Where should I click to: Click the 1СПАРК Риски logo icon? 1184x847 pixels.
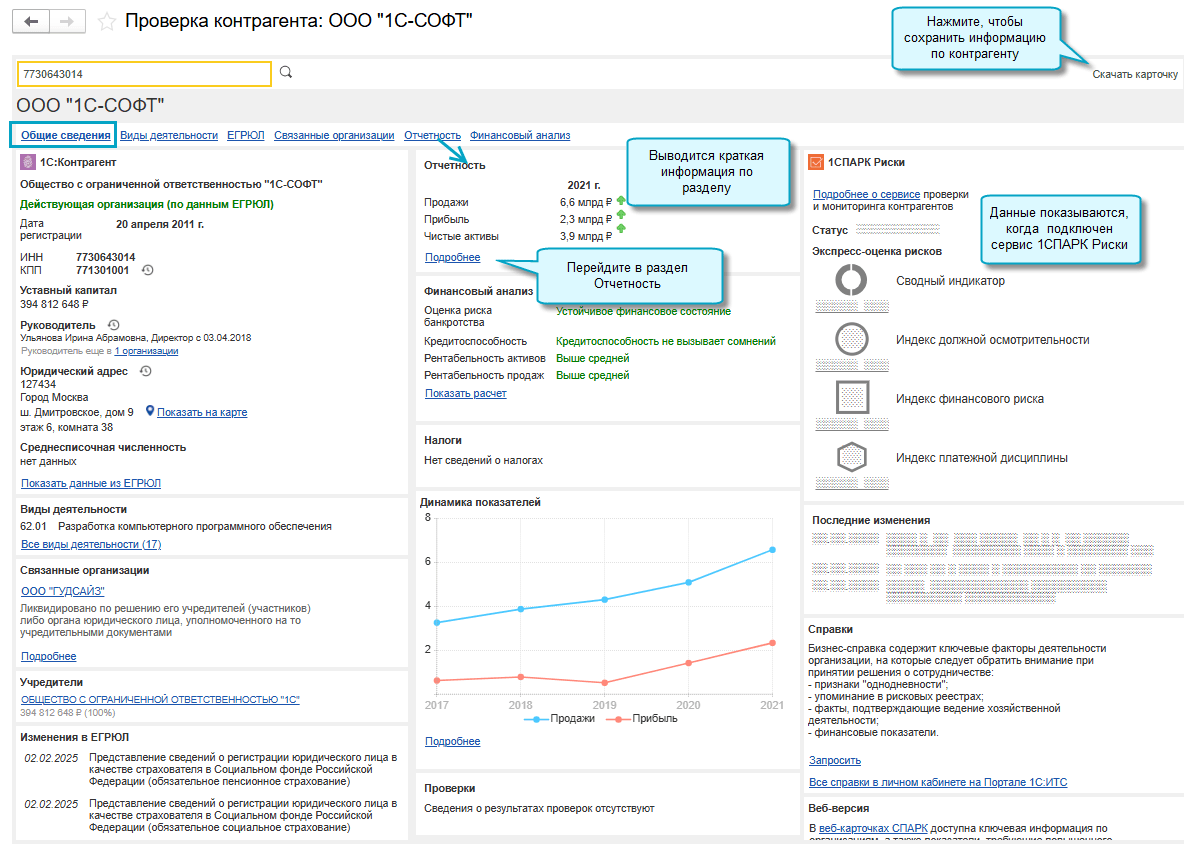(816, 162)
